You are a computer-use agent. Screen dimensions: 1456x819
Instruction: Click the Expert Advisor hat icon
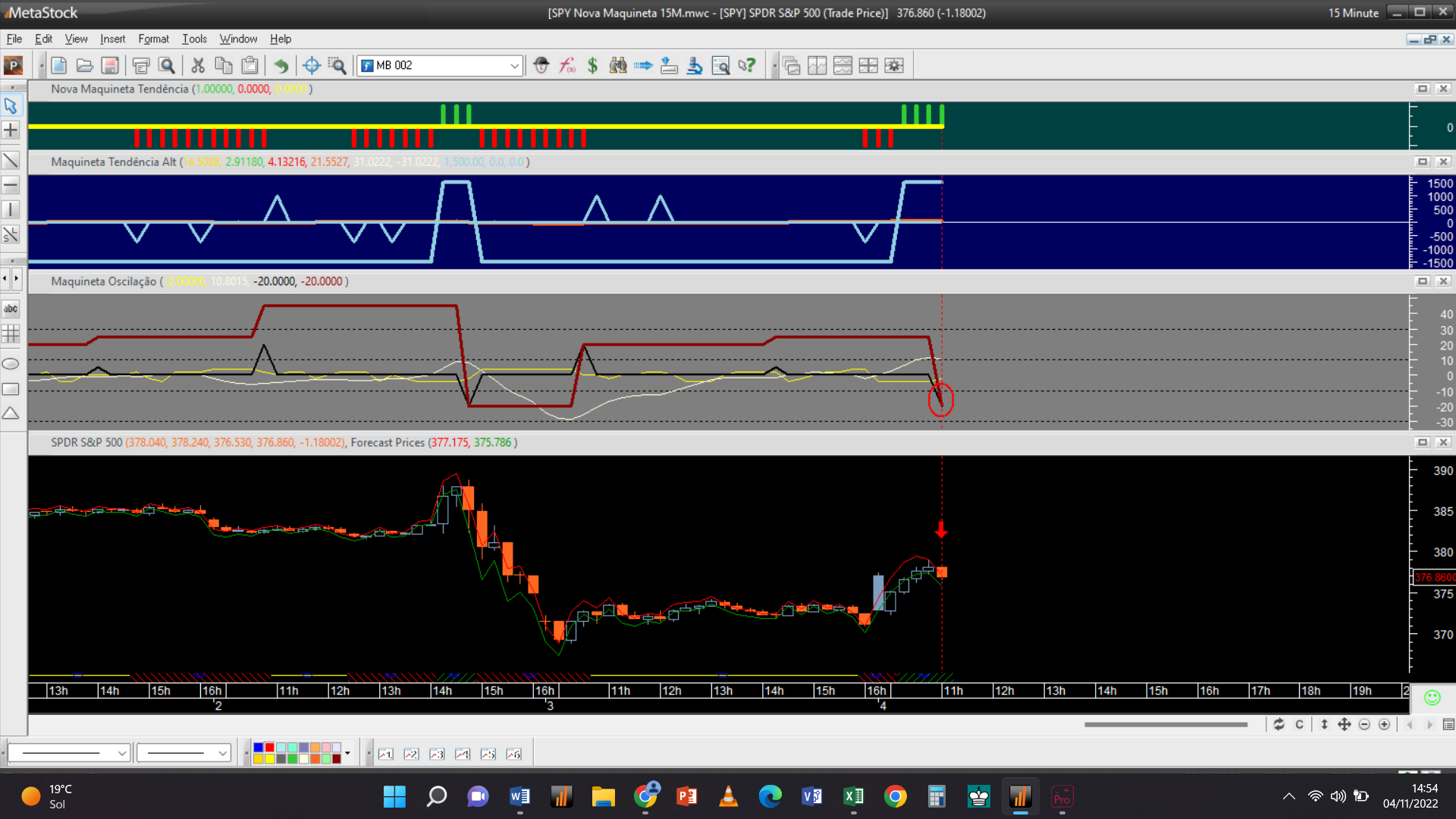(541, 66)
